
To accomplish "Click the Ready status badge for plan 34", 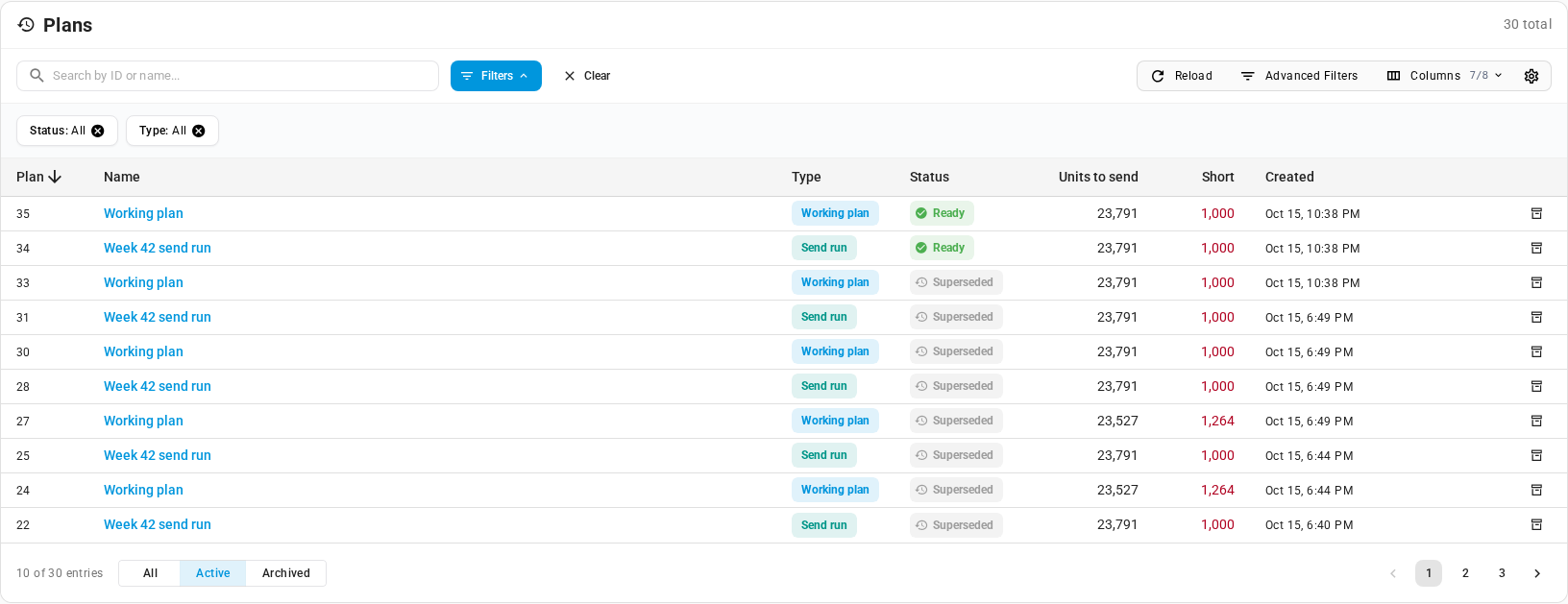I will [942, 248].
